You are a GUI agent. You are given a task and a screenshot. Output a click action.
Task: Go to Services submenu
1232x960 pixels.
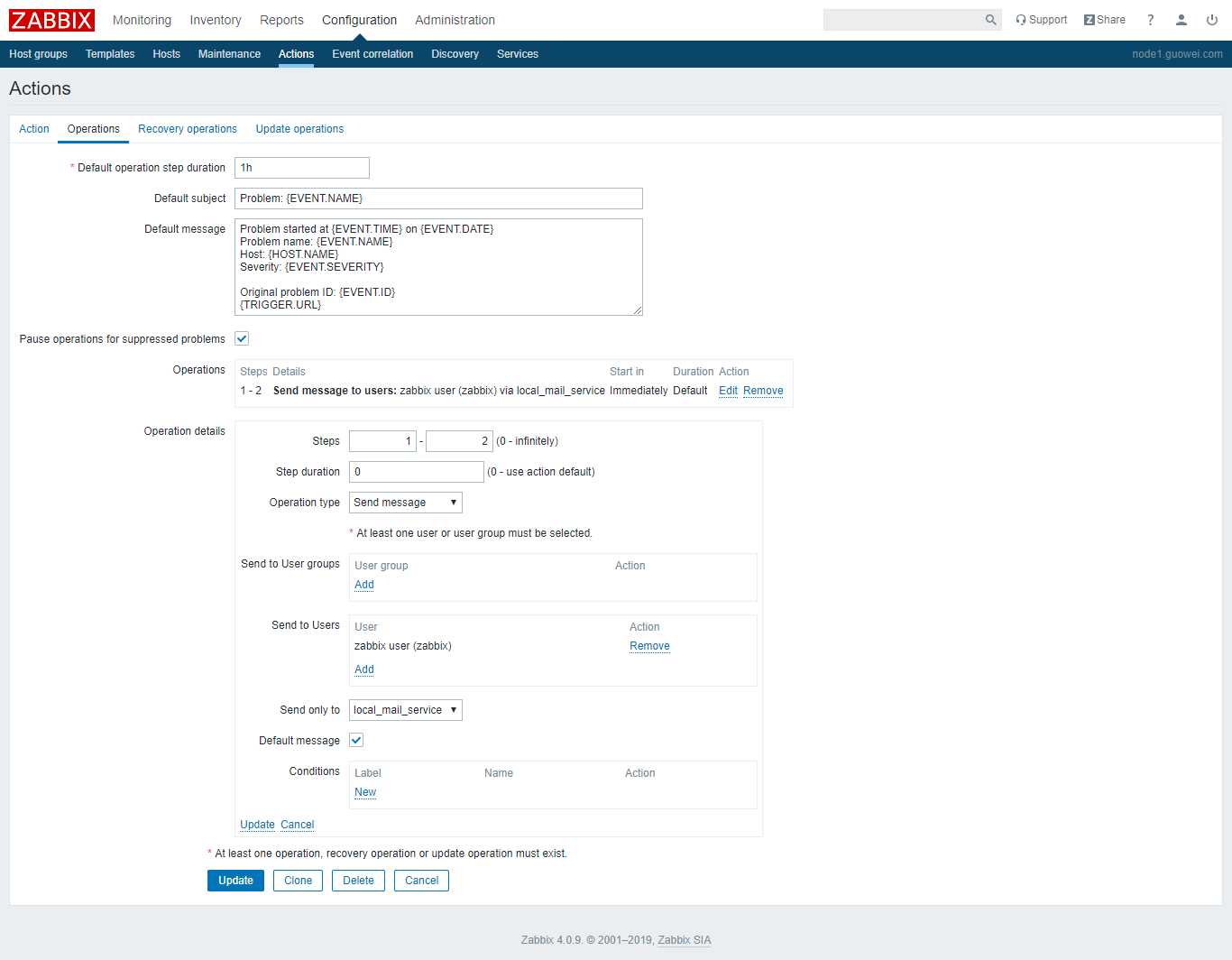517,54
